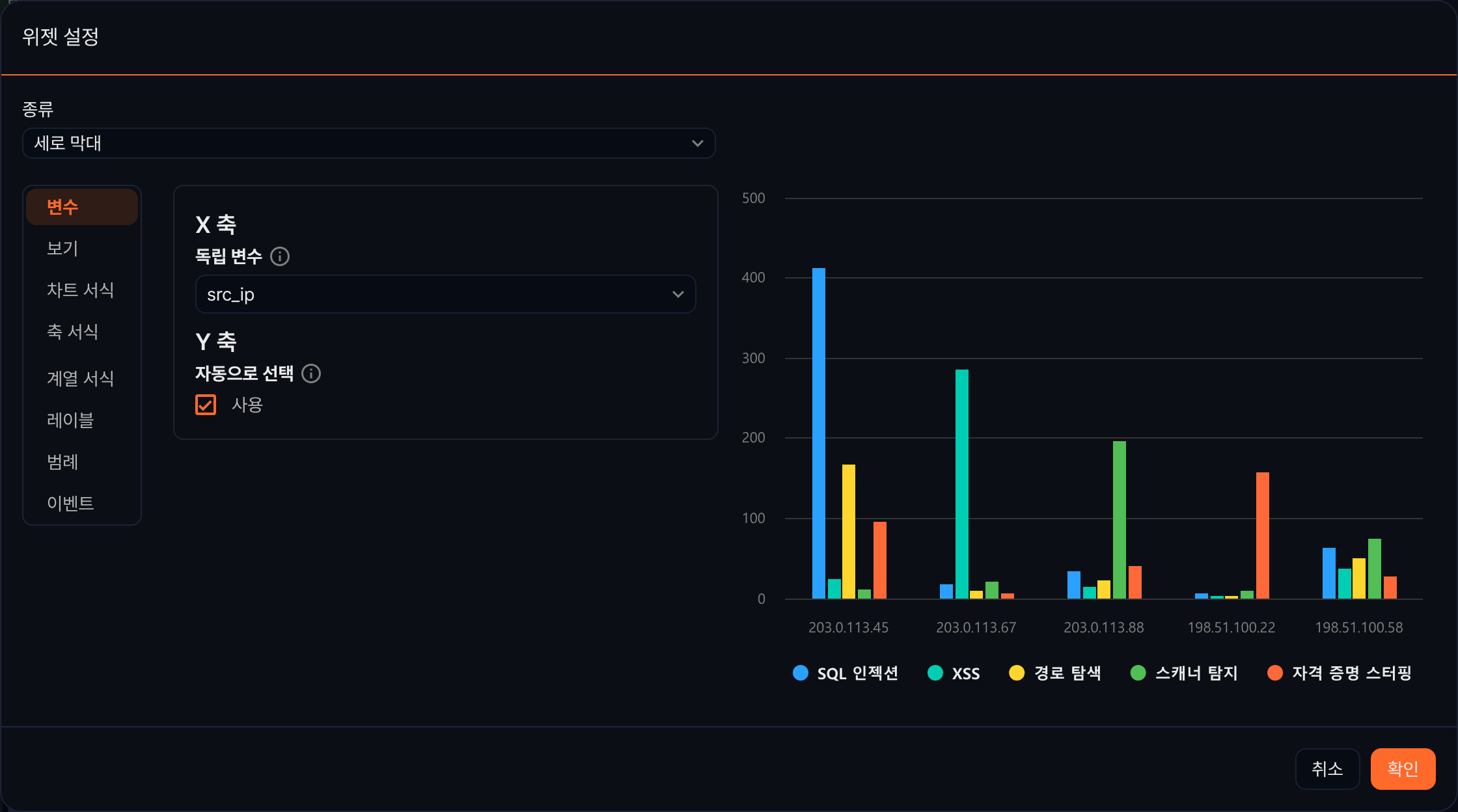Click the yellow bar for 203.0.113.45
Screen dimensions: 1458x812
tap(849, 532)
